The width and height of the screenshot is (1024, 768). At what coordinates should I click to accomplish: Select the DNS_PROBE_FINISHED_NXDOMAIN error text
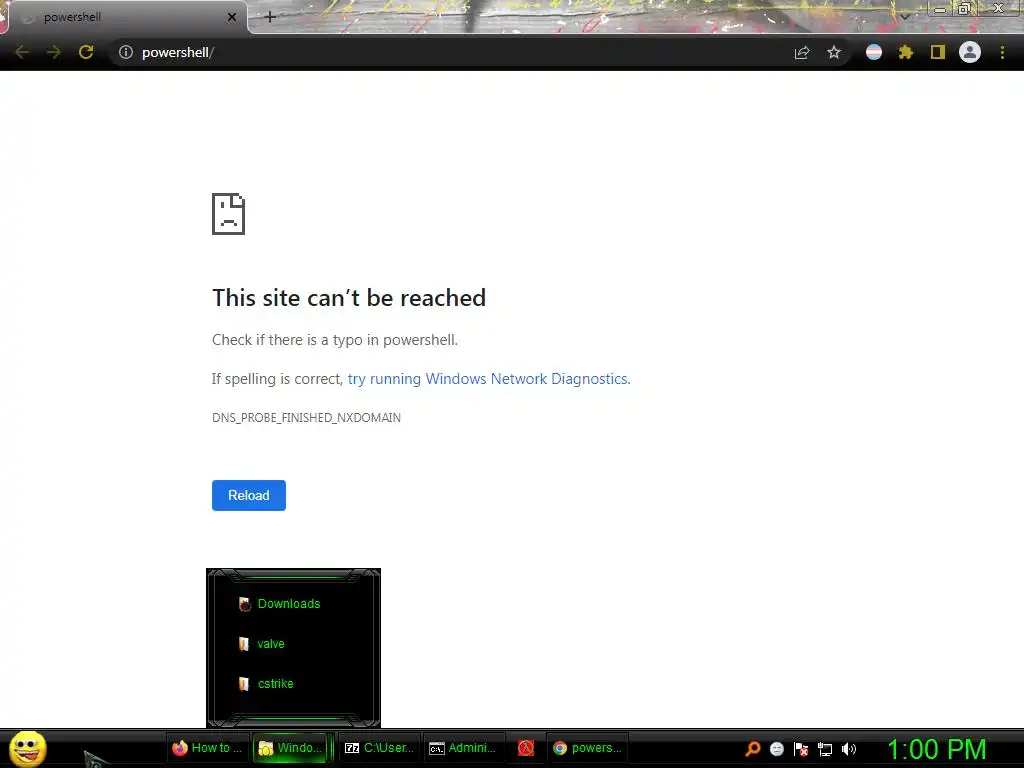tap(306, 417)
